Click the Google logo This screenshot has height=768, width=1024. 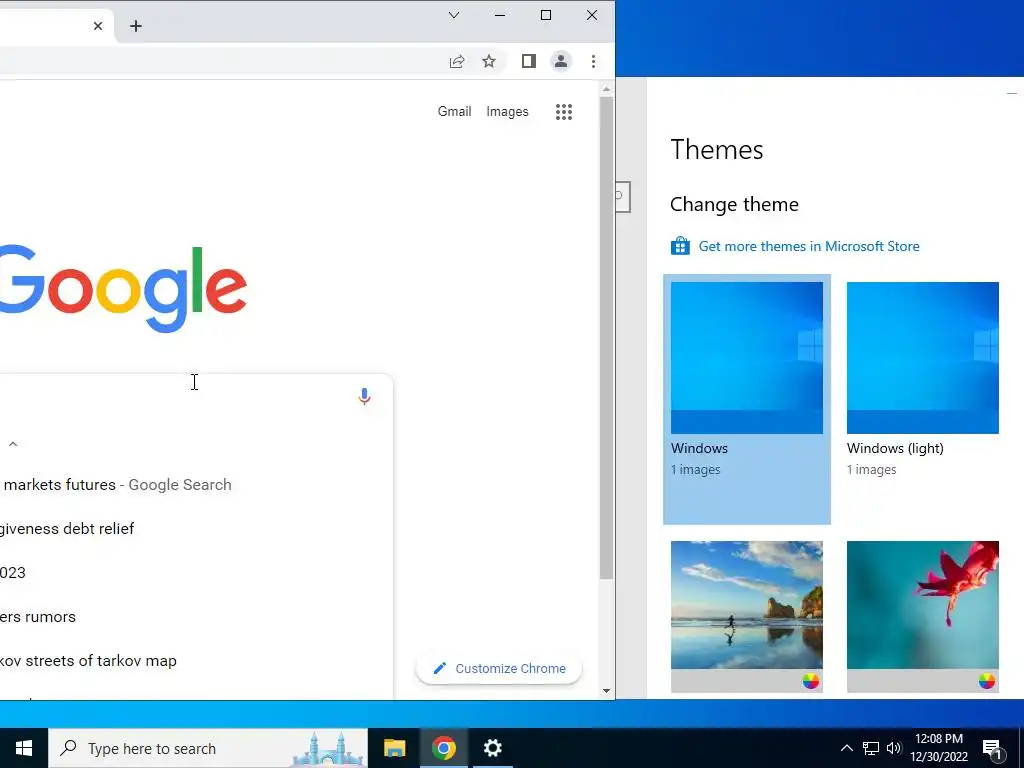pyautogui.click(x=123, y=288)
